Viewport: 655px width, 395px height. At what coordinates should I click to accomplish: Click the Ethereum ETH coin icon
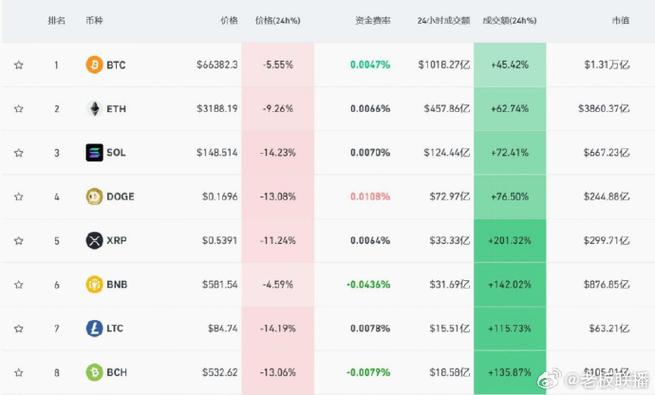click(95, 109)
